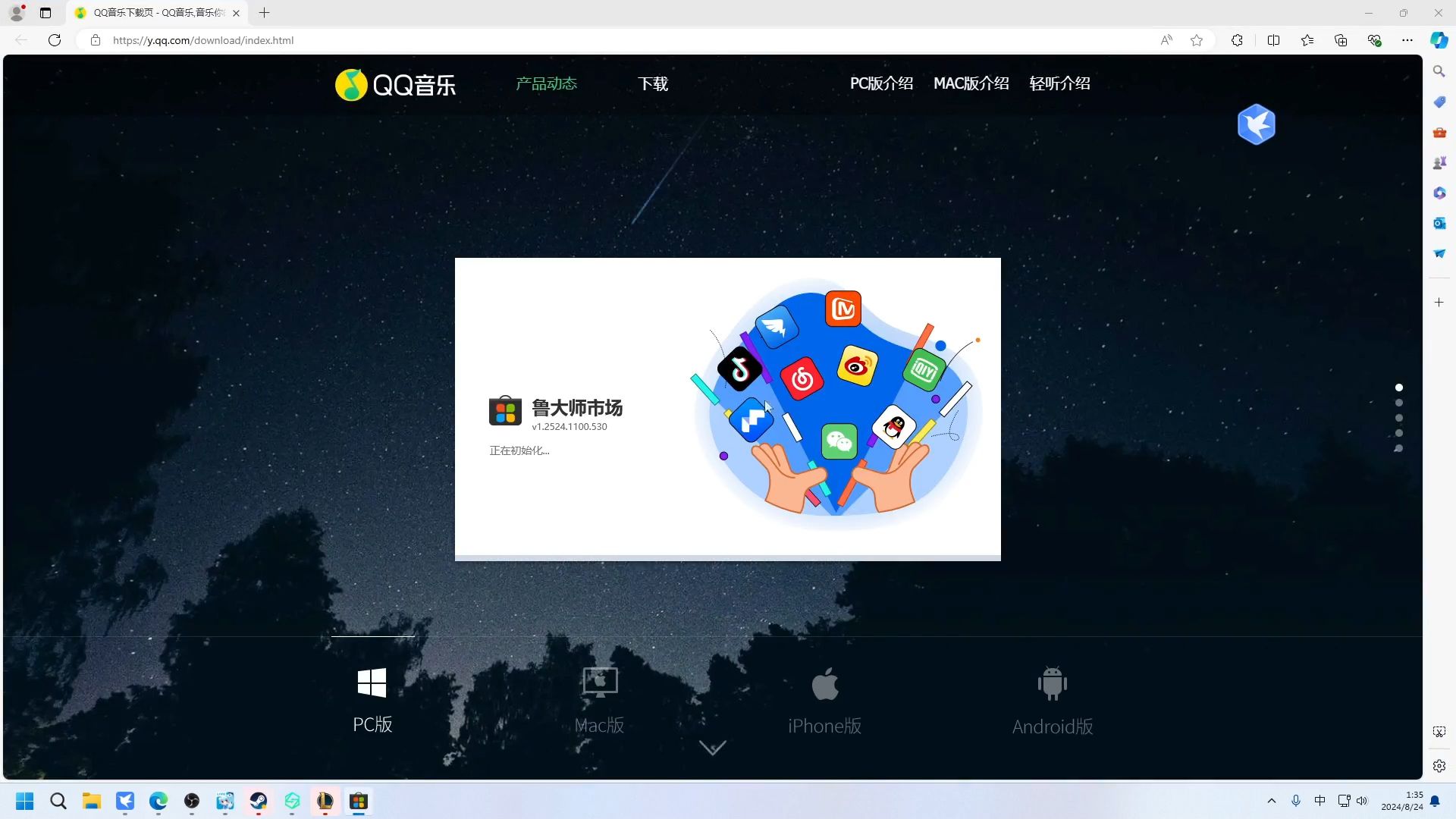Close the QQ音乐下载页 tab

236,13
